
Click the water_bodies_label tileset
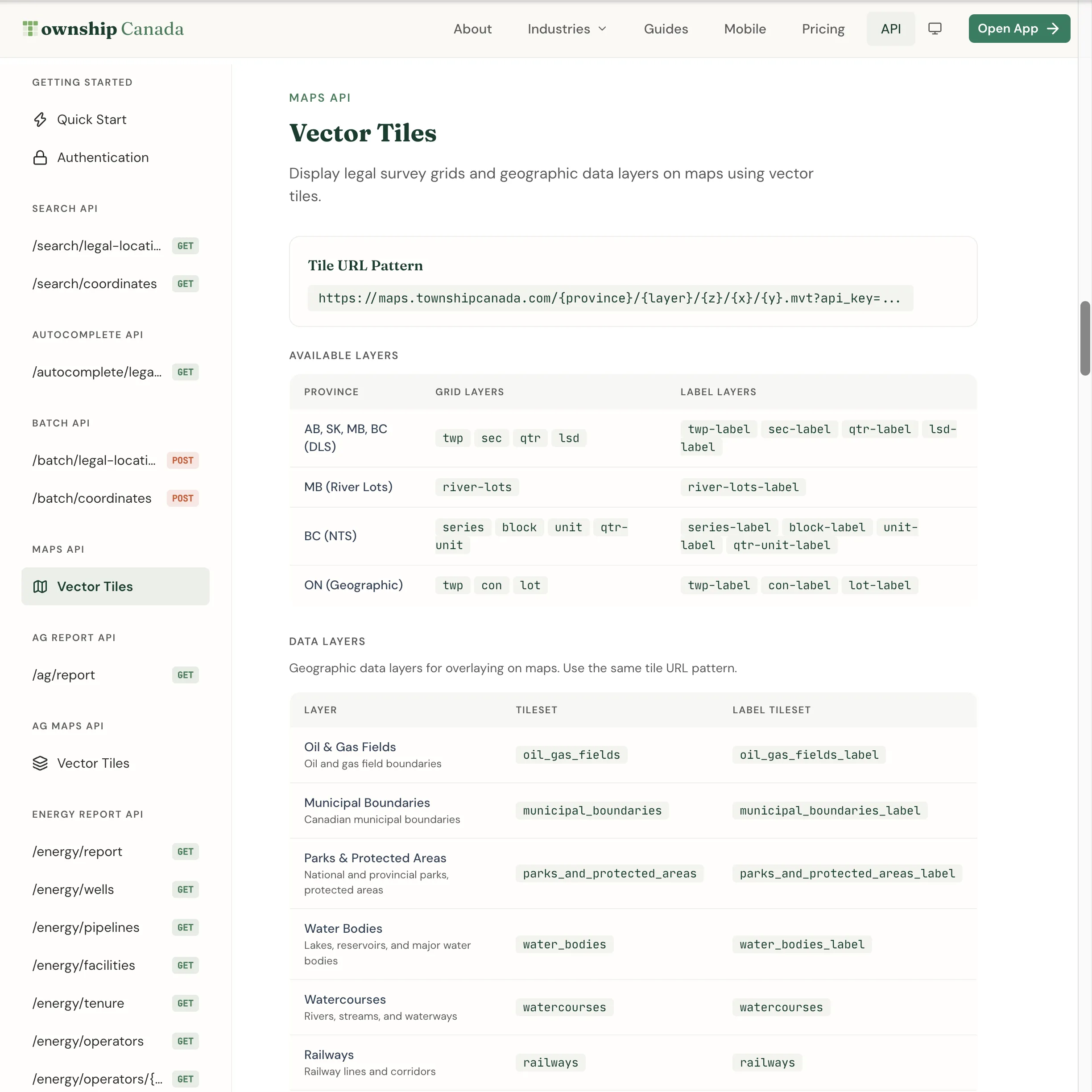[802, 944]
